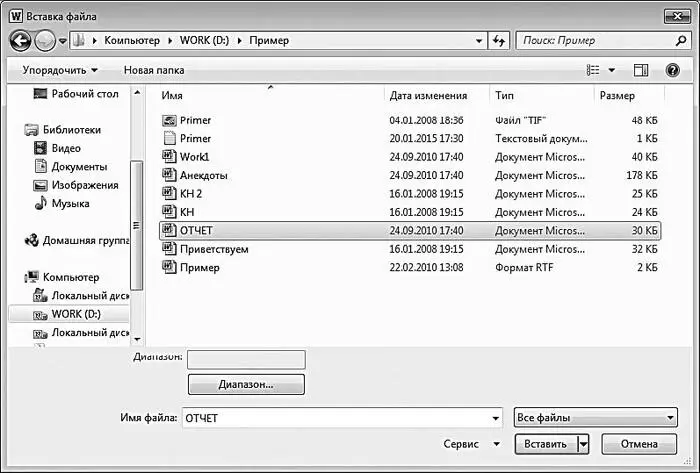The image size is (700, 473).
Task: Open the Все файлы file type dropdown
Action: [596, 418]
